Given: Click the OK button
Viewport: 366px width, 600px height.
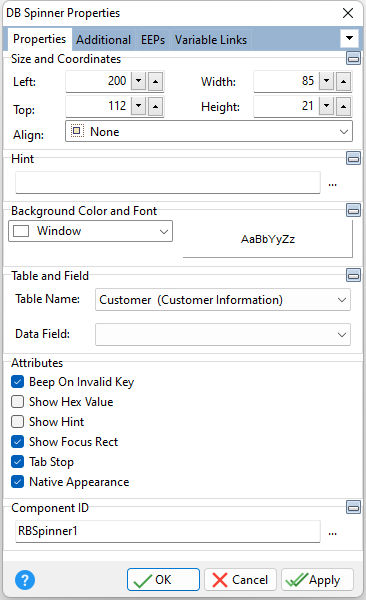Looking at the screenshot, I should (x=163, y=580).
